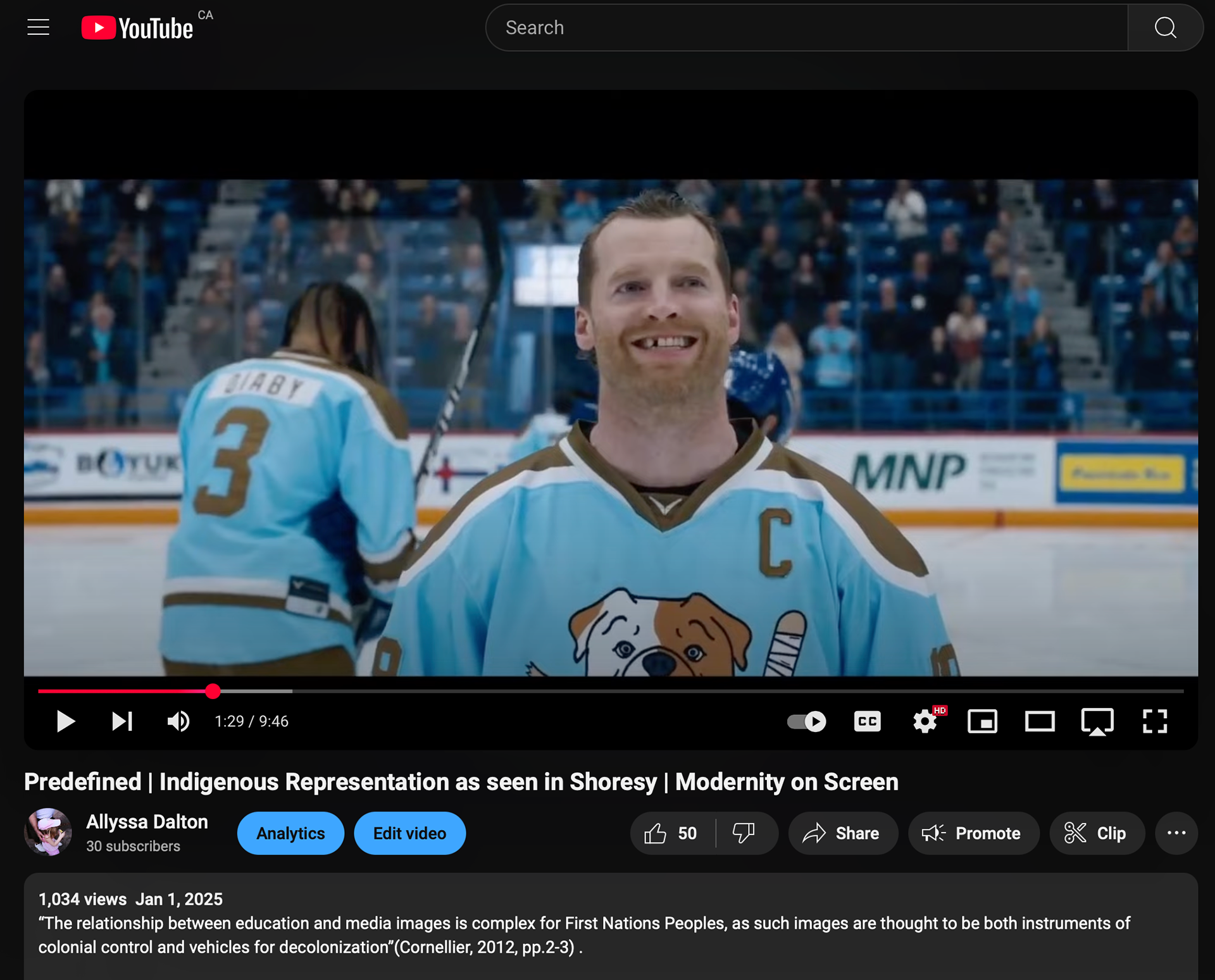Cast video with AirPlay icon
The image size is (1215, 980).
1097,721
